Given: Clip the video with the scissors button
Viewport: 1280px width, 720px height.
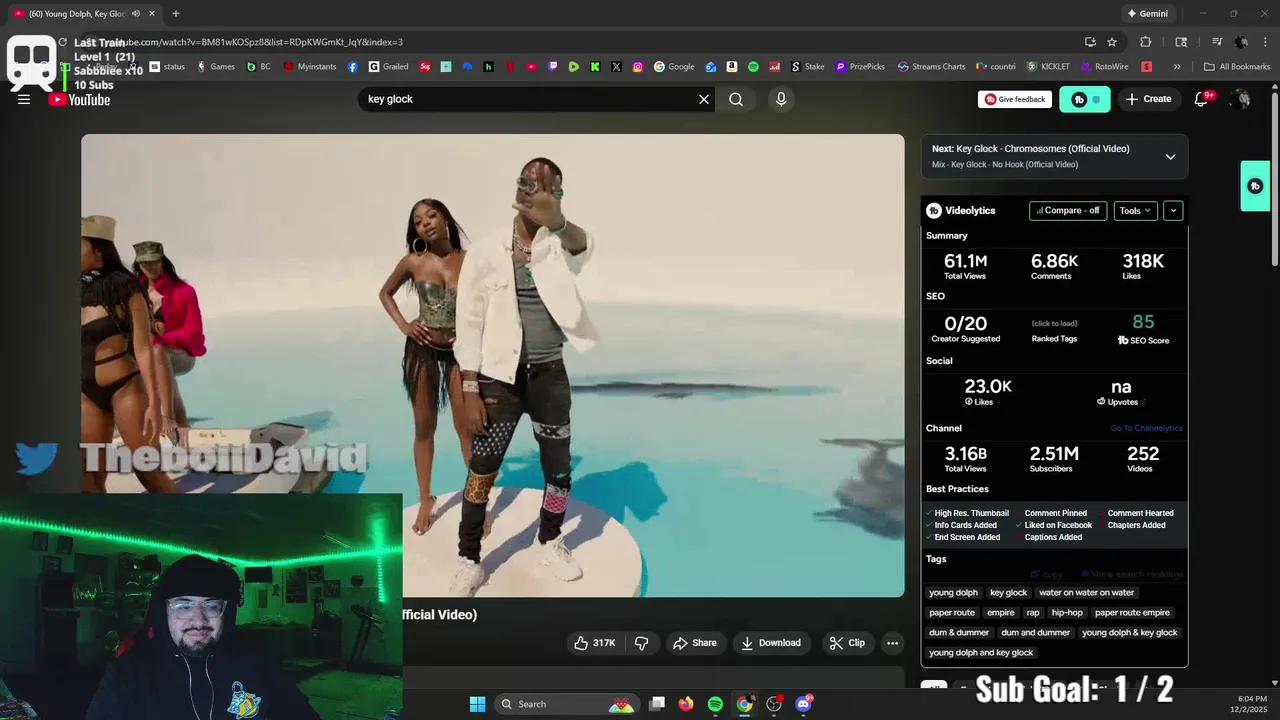Looking at the screenshot, I should tap(847, 643).
